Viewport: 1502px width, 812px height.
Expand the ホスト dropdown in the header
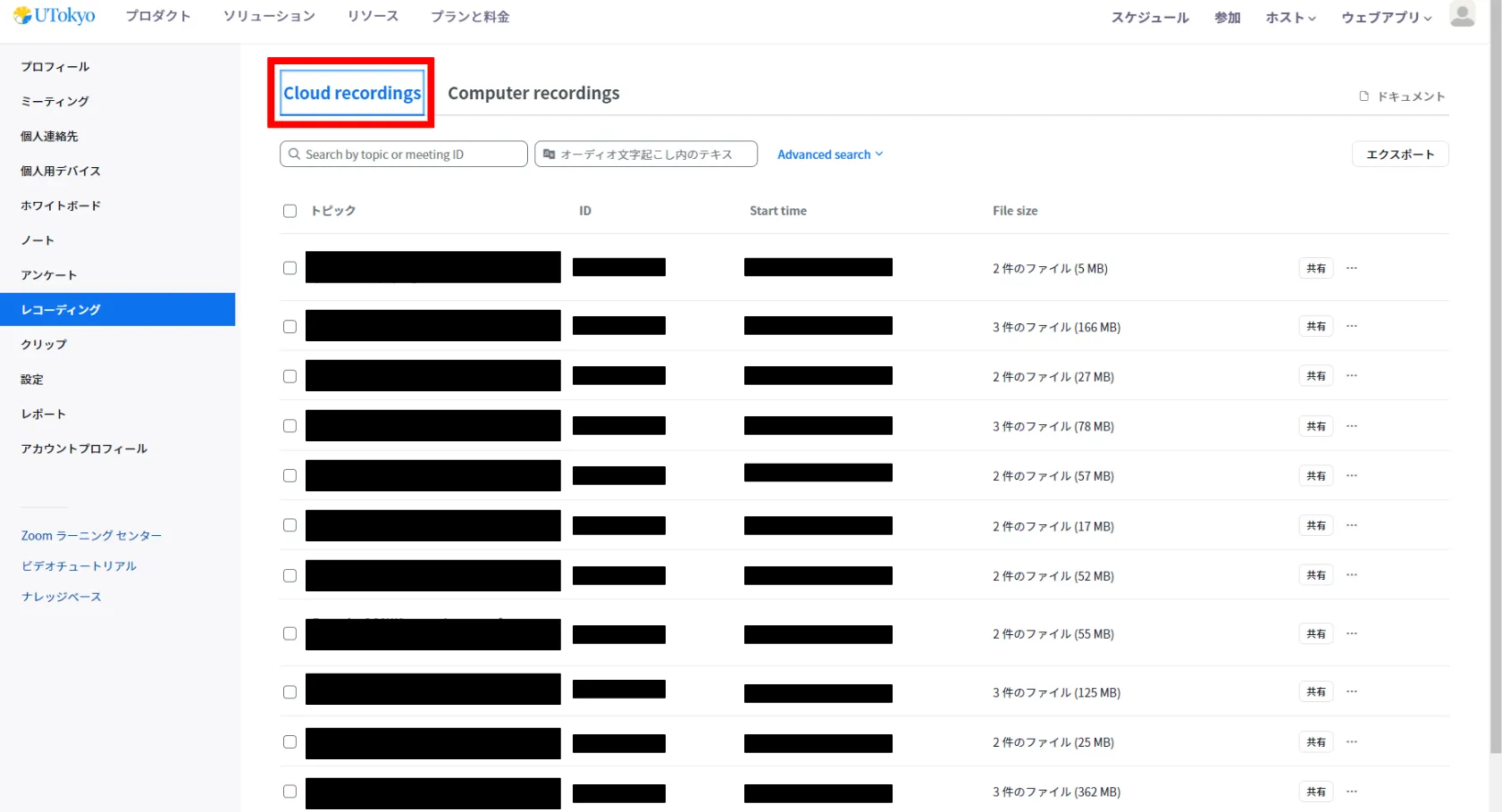(1290, 18)
